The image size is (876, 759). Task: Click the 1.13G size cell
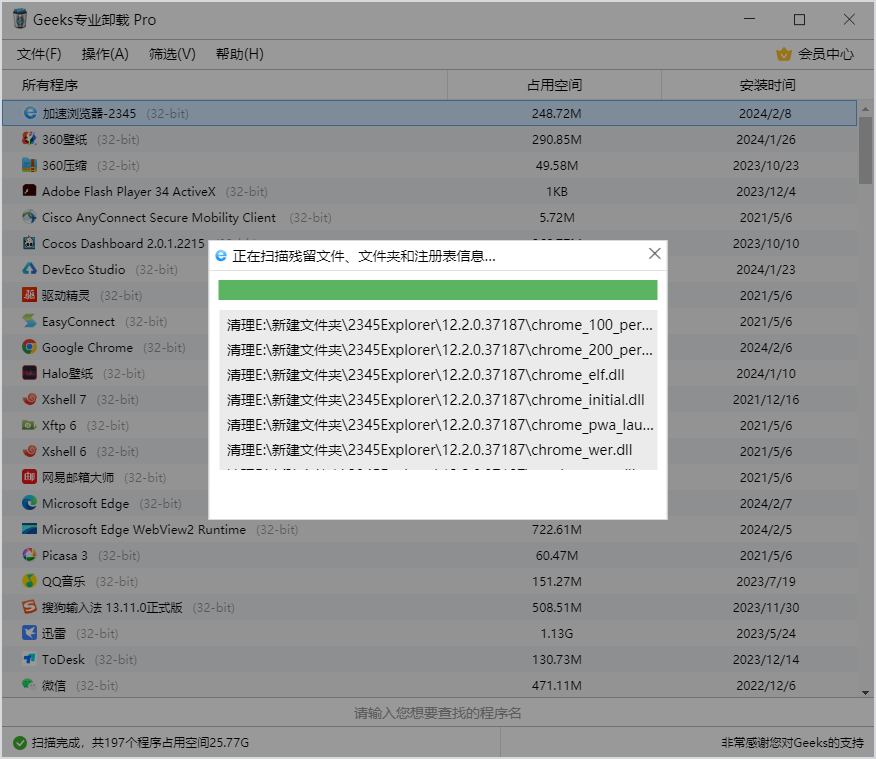(x=556, y=633)
